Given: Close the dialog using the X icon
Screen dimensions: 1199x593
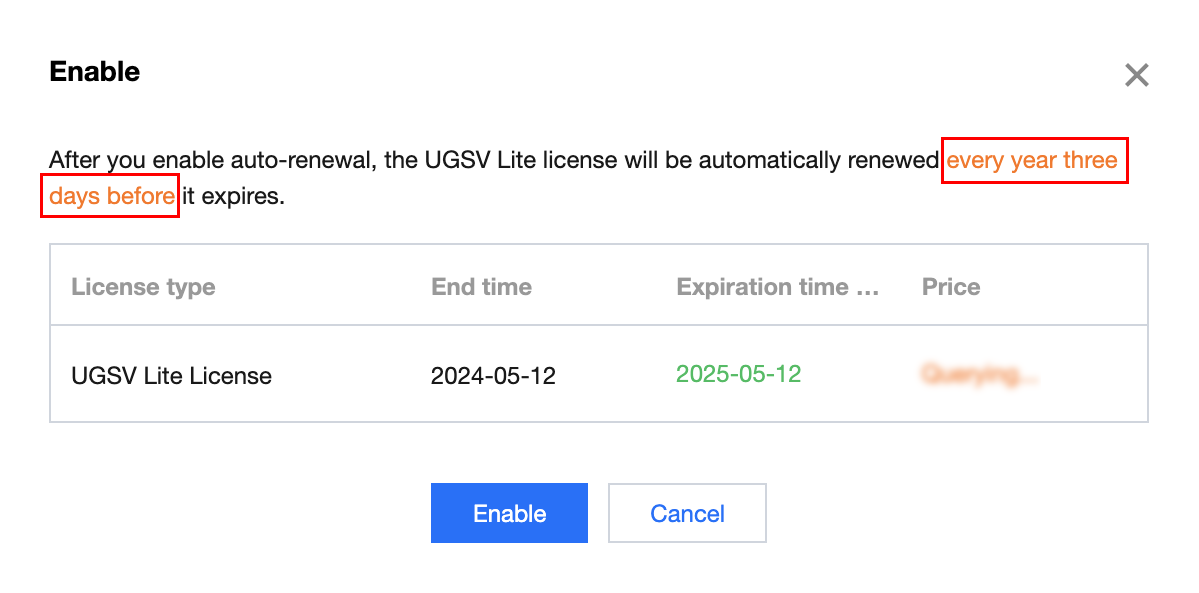Looking at the screenshot, I should tap(1136, 75).
